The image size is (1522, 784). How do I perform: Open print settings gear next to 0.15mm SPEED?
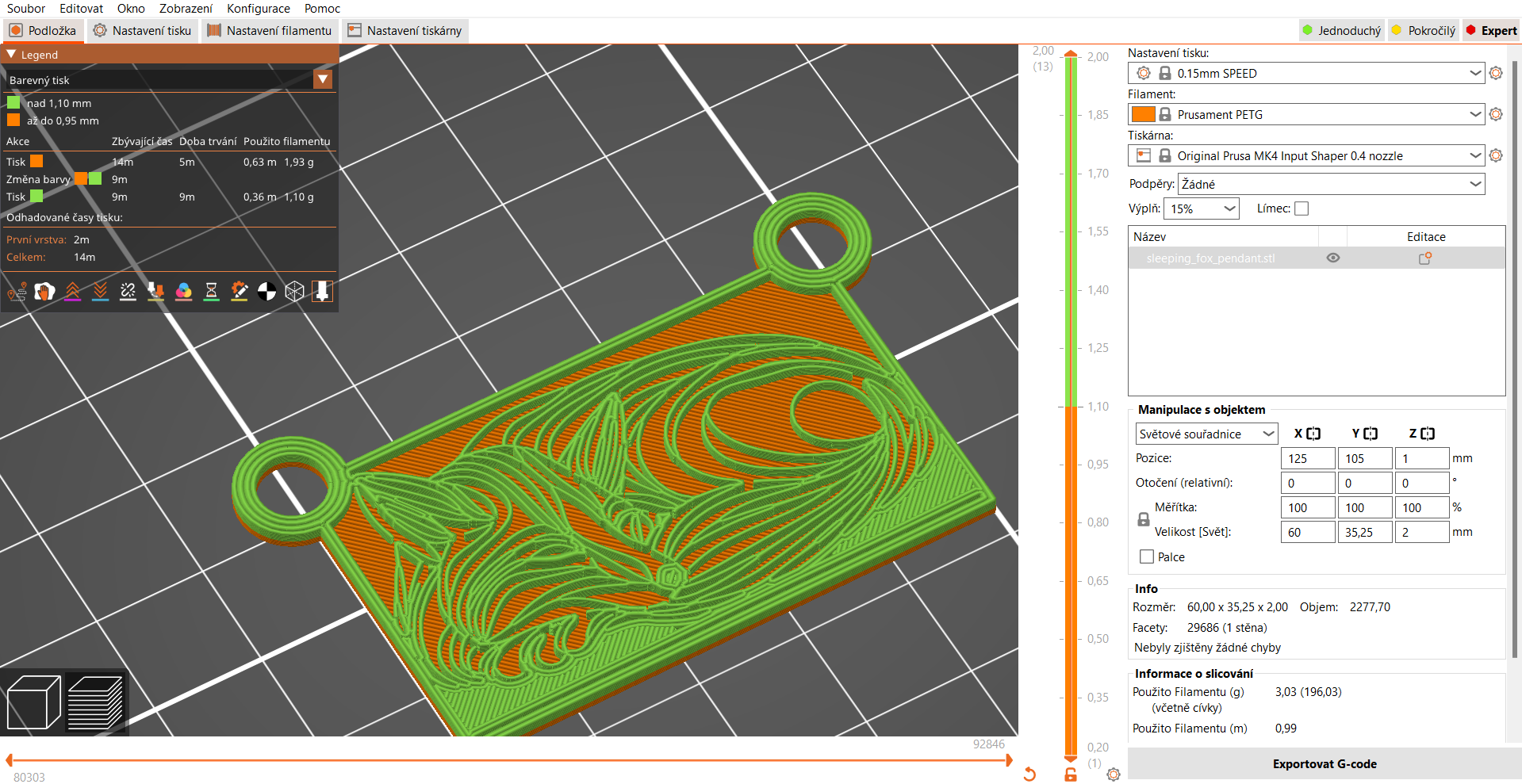pyautogui.click(x=1496, y=73)
